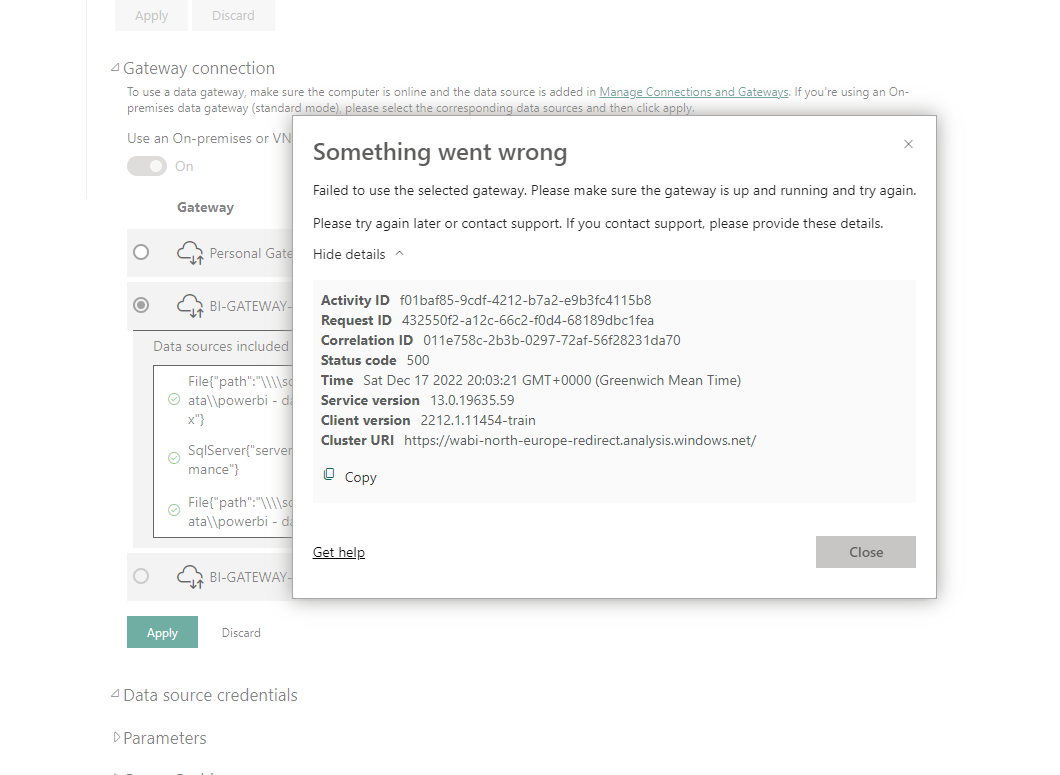Collapse the Data source credentials section
This screenshot has width=1060, height=775.
coord(116,694)
